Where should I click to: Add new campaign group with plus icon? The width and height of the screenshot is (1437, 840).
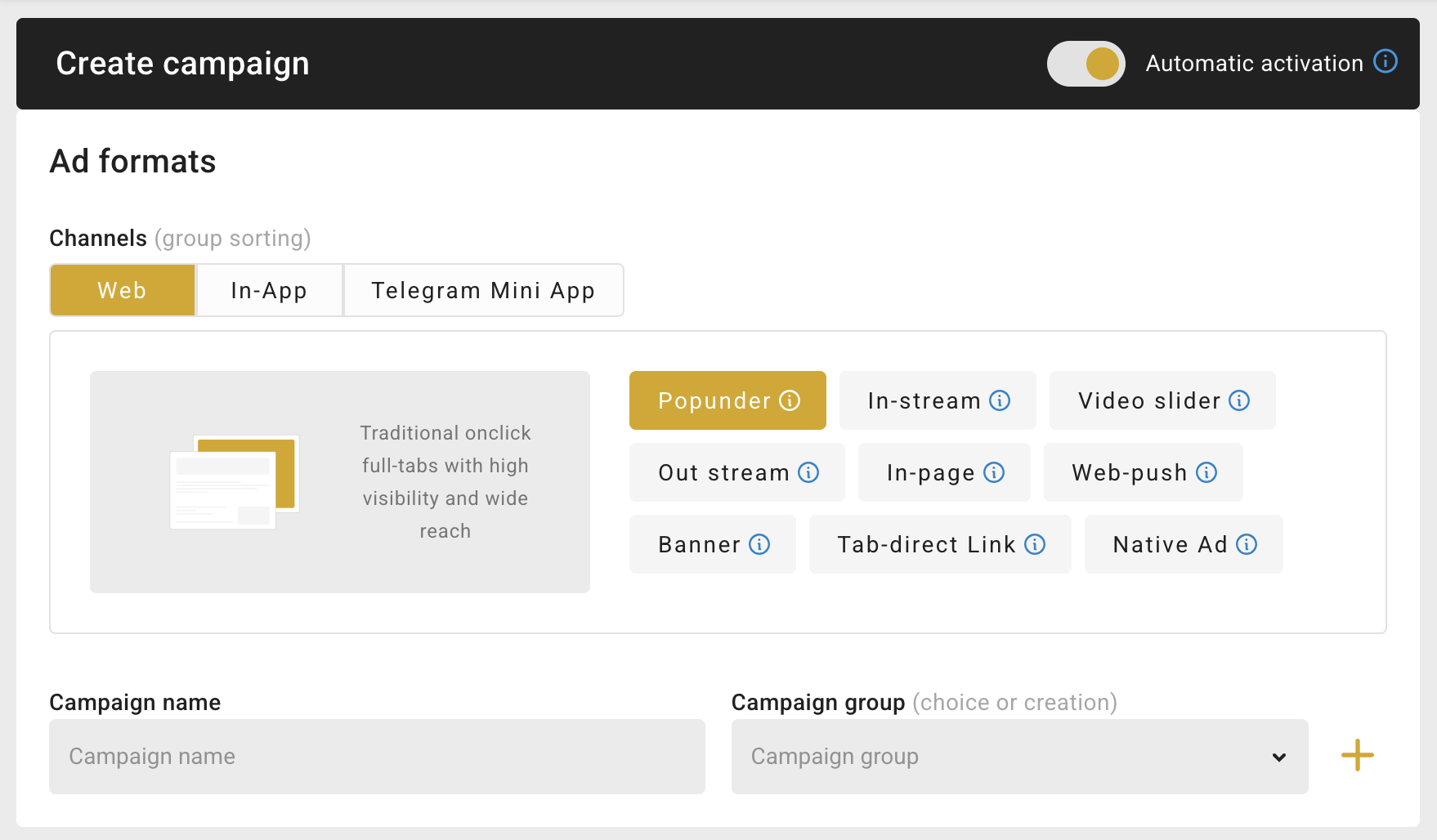1357,755
